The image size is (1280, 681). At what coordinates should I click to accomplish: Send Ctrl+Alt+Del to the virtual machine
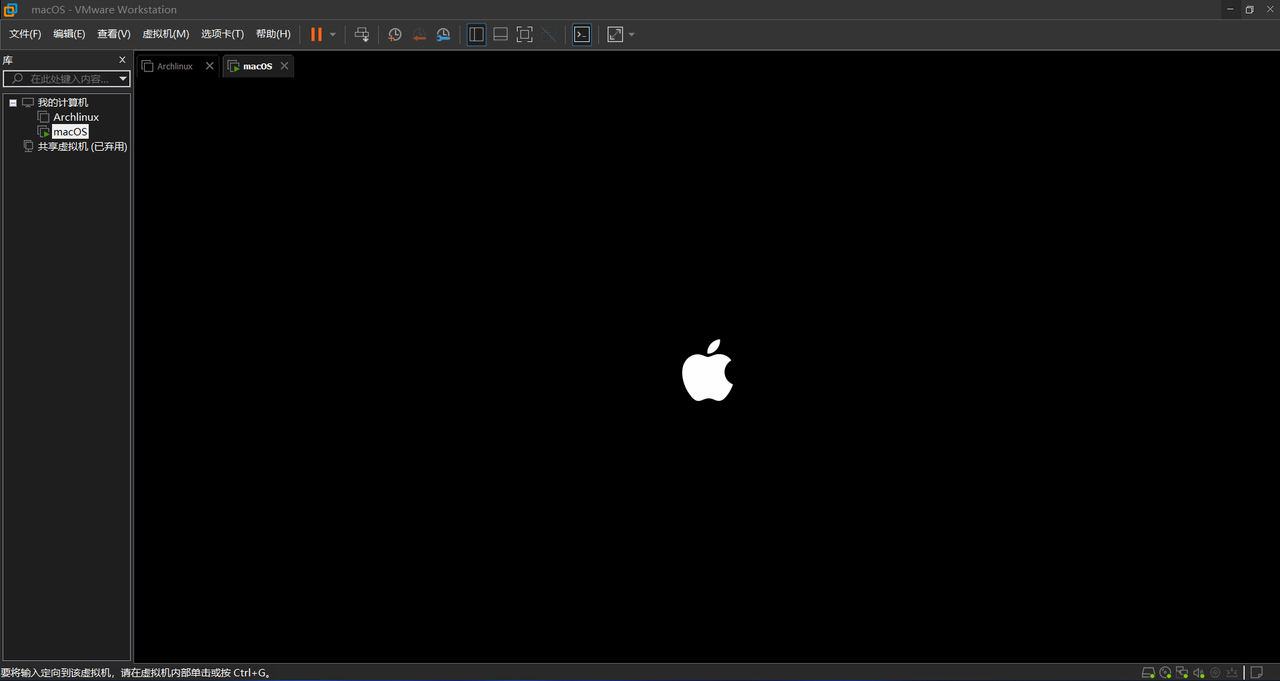[x=362, y=34]
